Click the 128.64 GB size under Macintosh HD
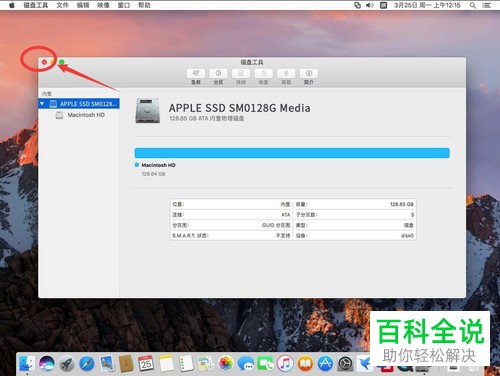 [153, 174]
